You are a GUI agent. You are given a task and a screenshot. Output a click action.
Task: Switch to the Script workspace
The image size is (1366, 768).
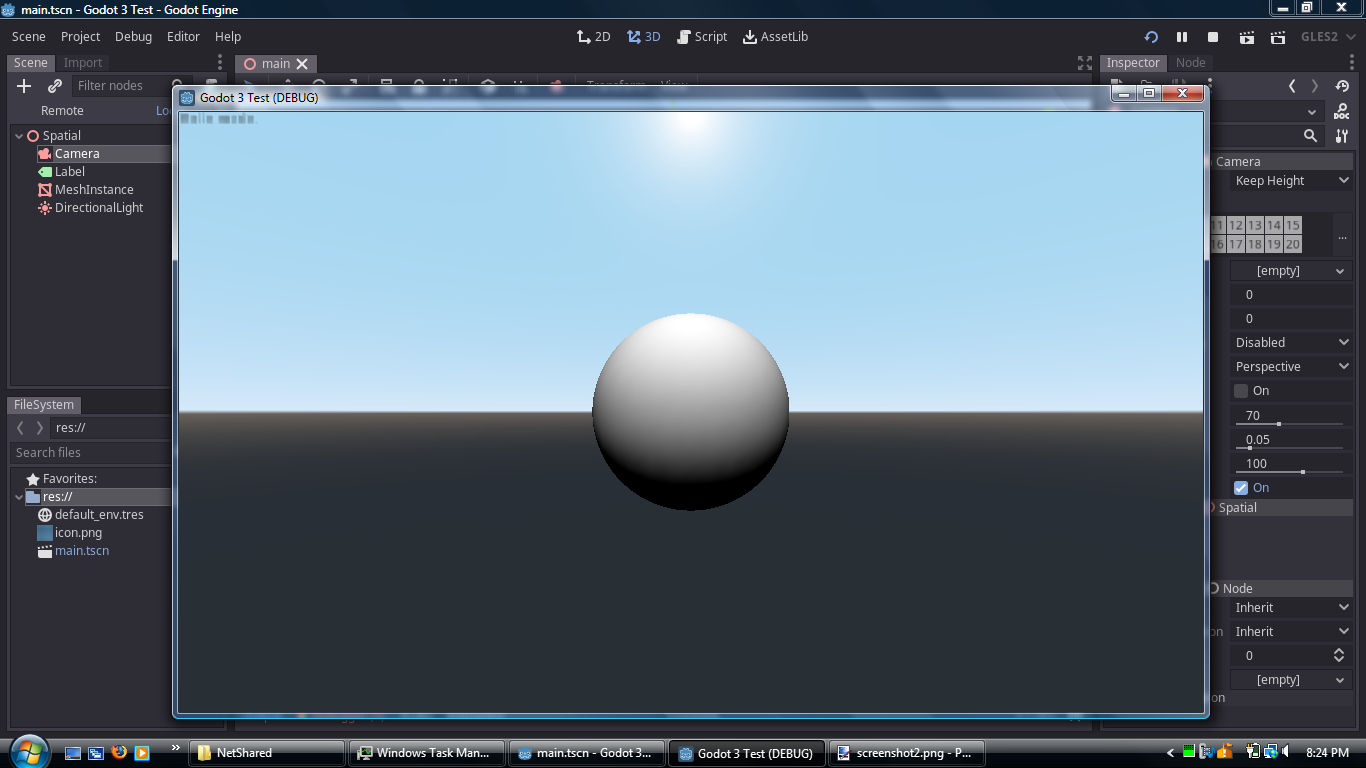coord(701,37)
